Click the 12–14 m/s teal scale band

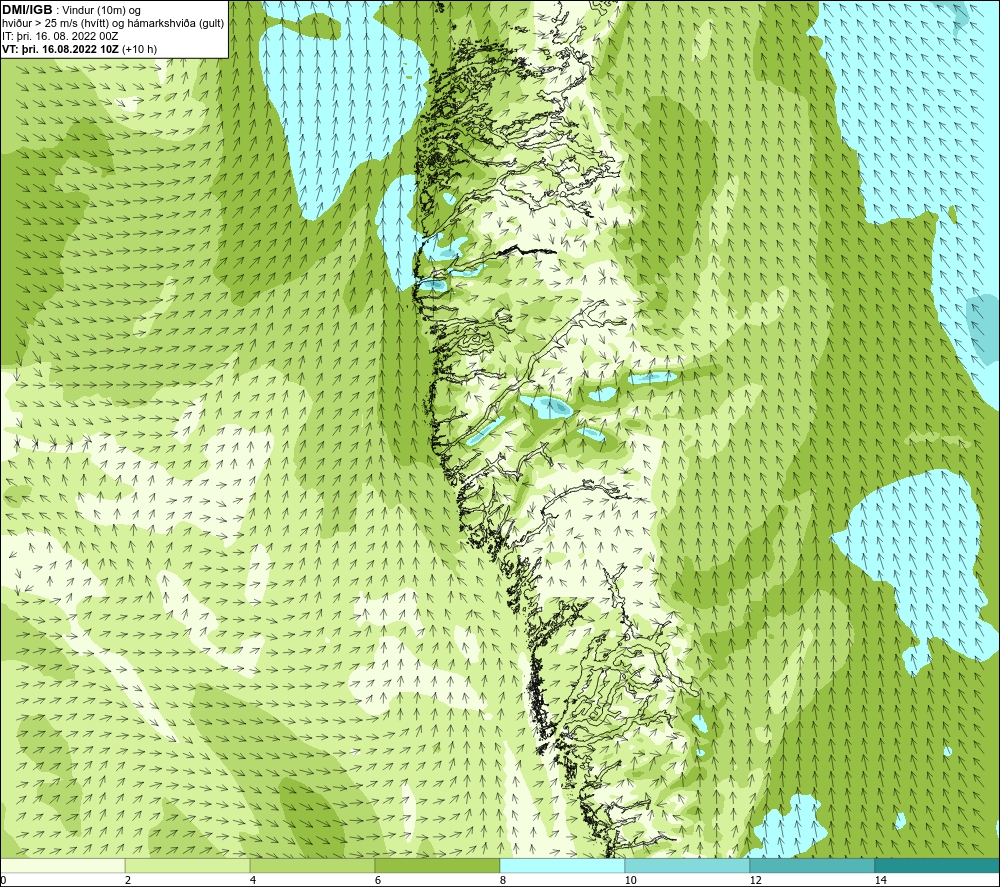(812, 865)
